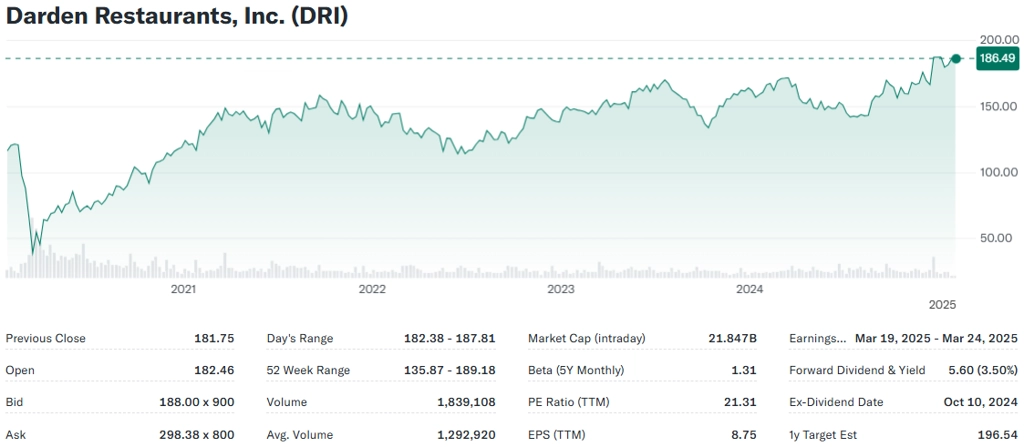Click the 100.00 price axis label
The height and width of the screenshot is (447, 1024).
point(997,173)
